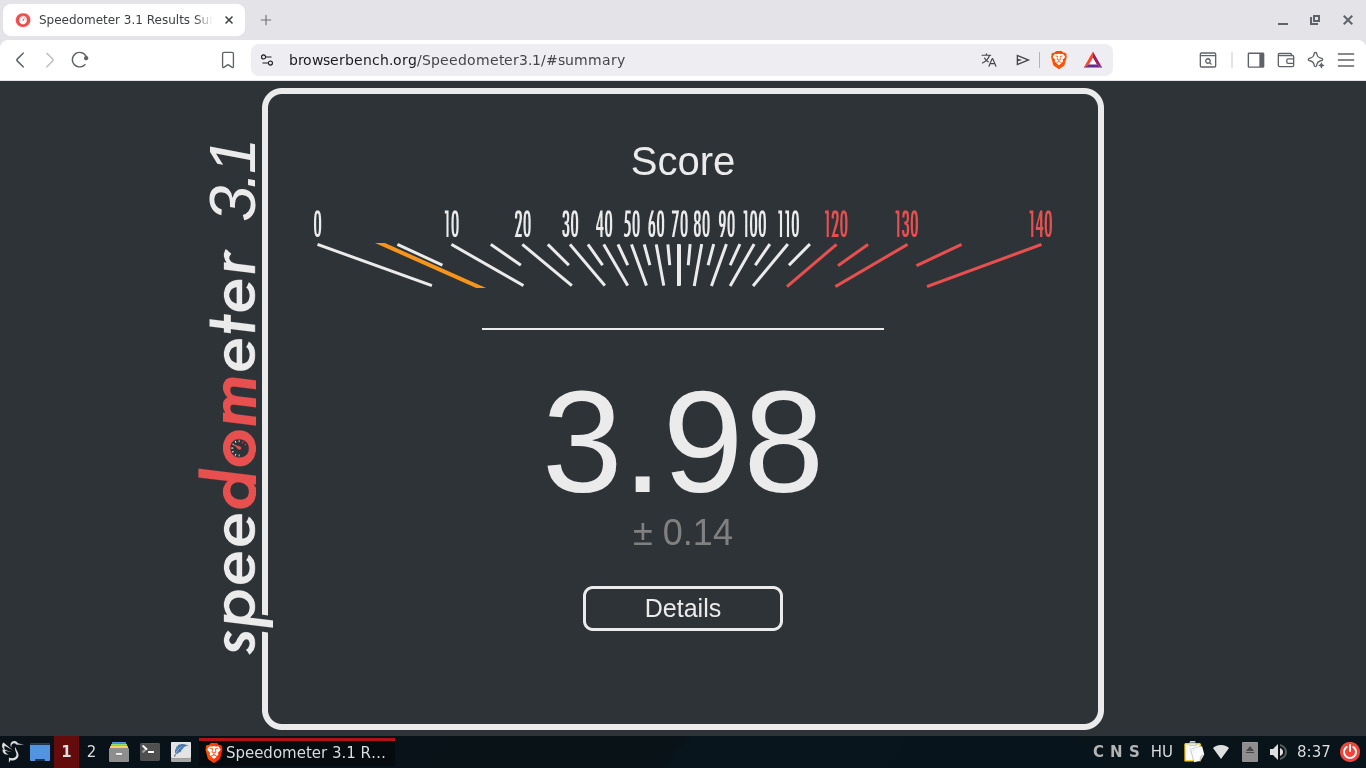The height and width of the screenshot is (768, 1366).
Task: Restore the browser window size
Action: coord(1315,20)
